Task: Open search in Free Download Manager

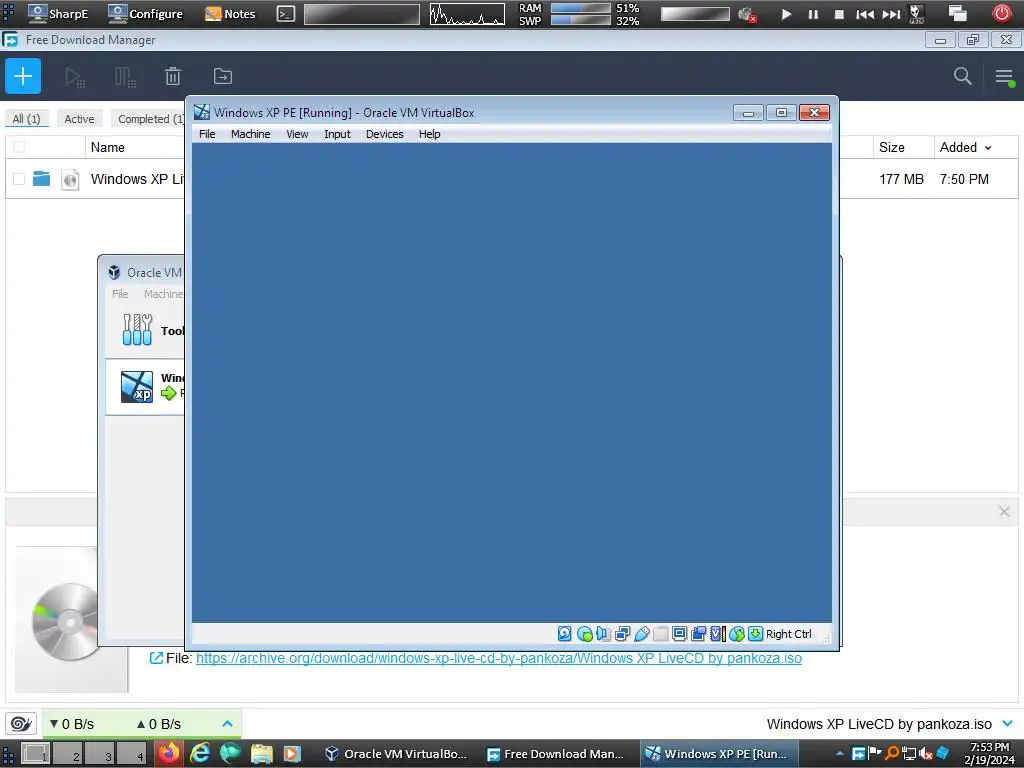Action: [x=963, y=76]
